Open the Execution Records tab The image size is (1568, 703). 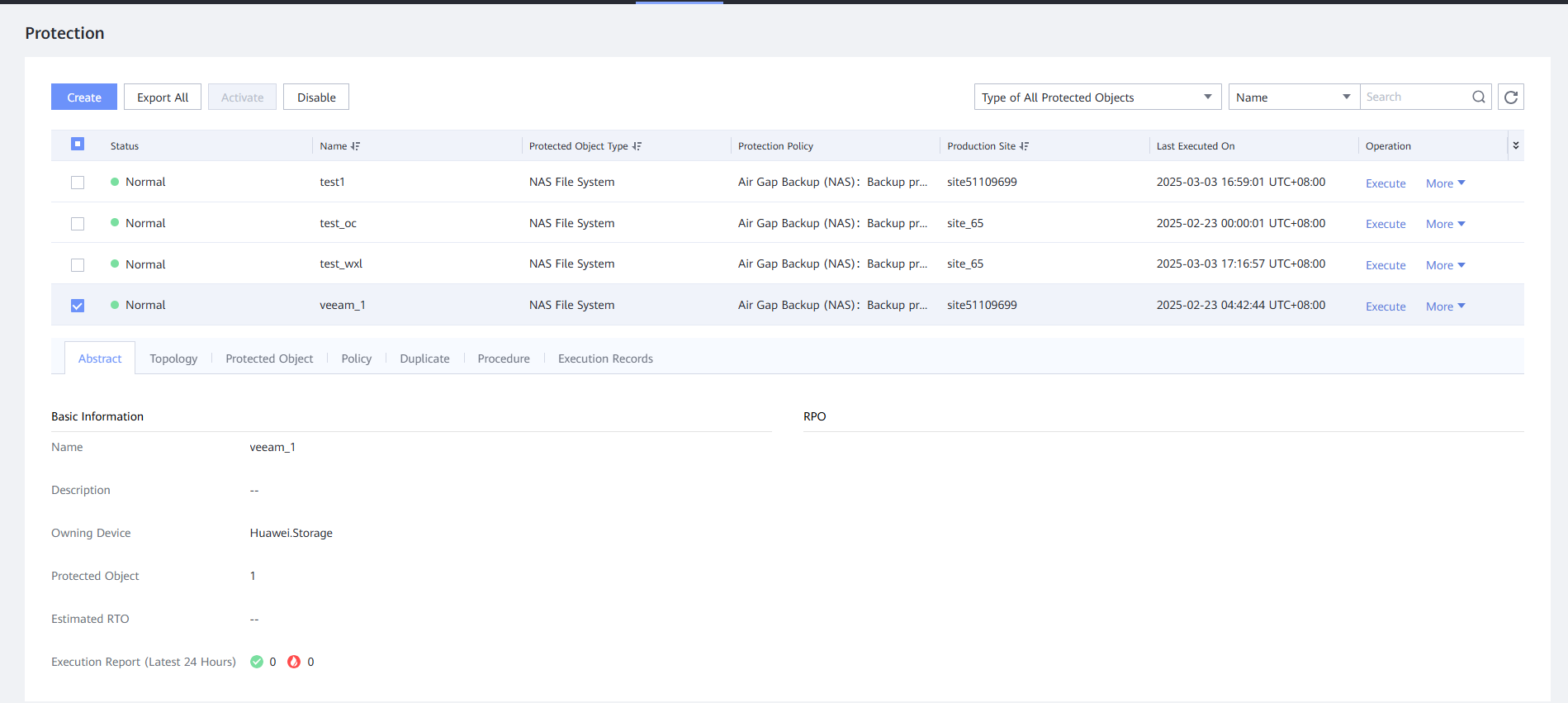605,359
